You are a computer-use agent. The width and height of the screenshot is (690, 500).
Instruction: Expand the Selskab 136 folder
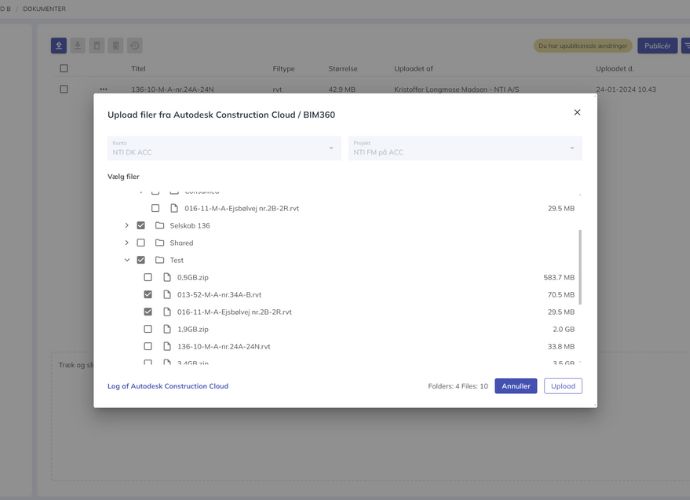coord(126,226)
